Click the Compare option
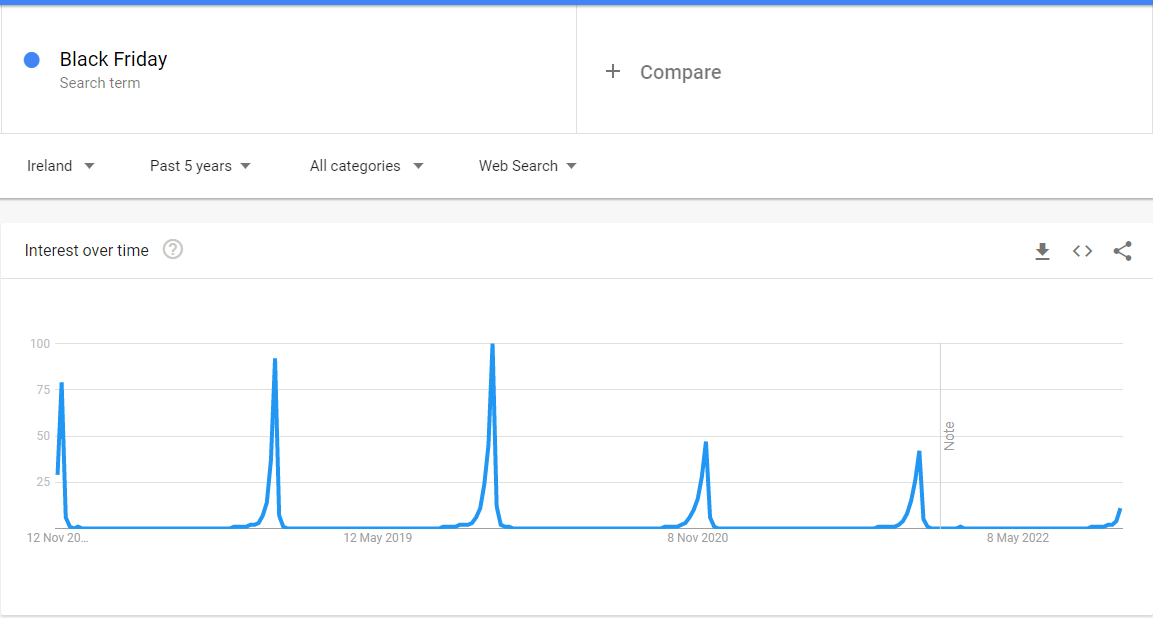The image size is (1153, 618). (680, 71)
